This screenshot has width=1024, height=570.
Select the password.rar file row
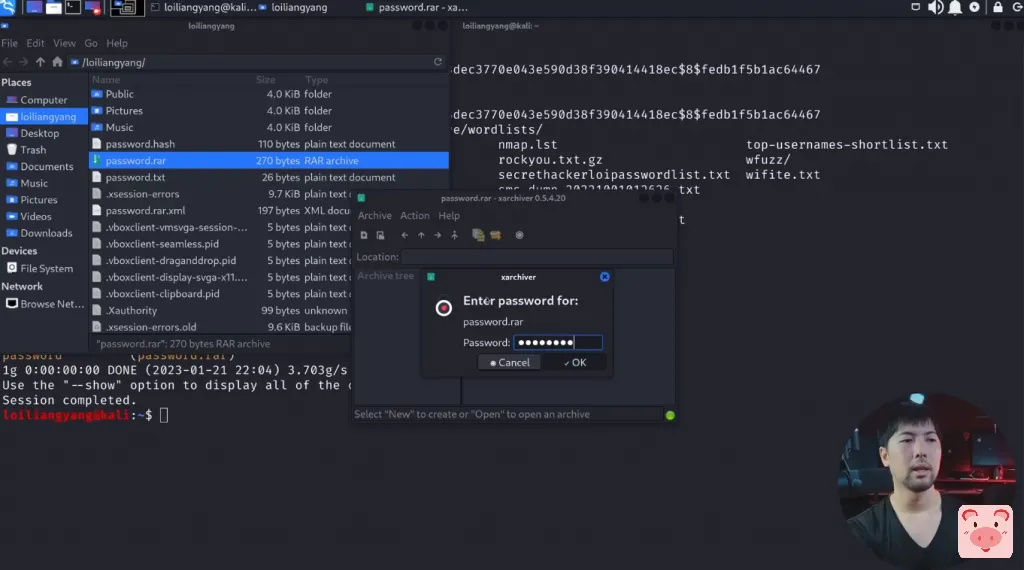tap(268, 161)
